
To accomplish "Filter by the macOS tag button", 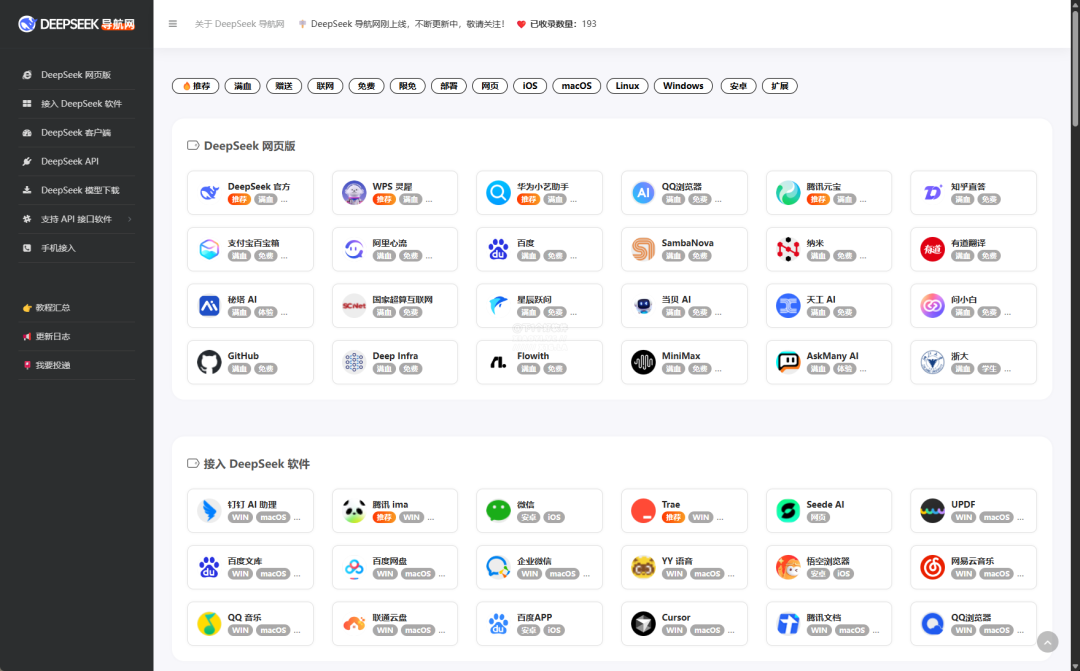I will click(x=577, y=86).
